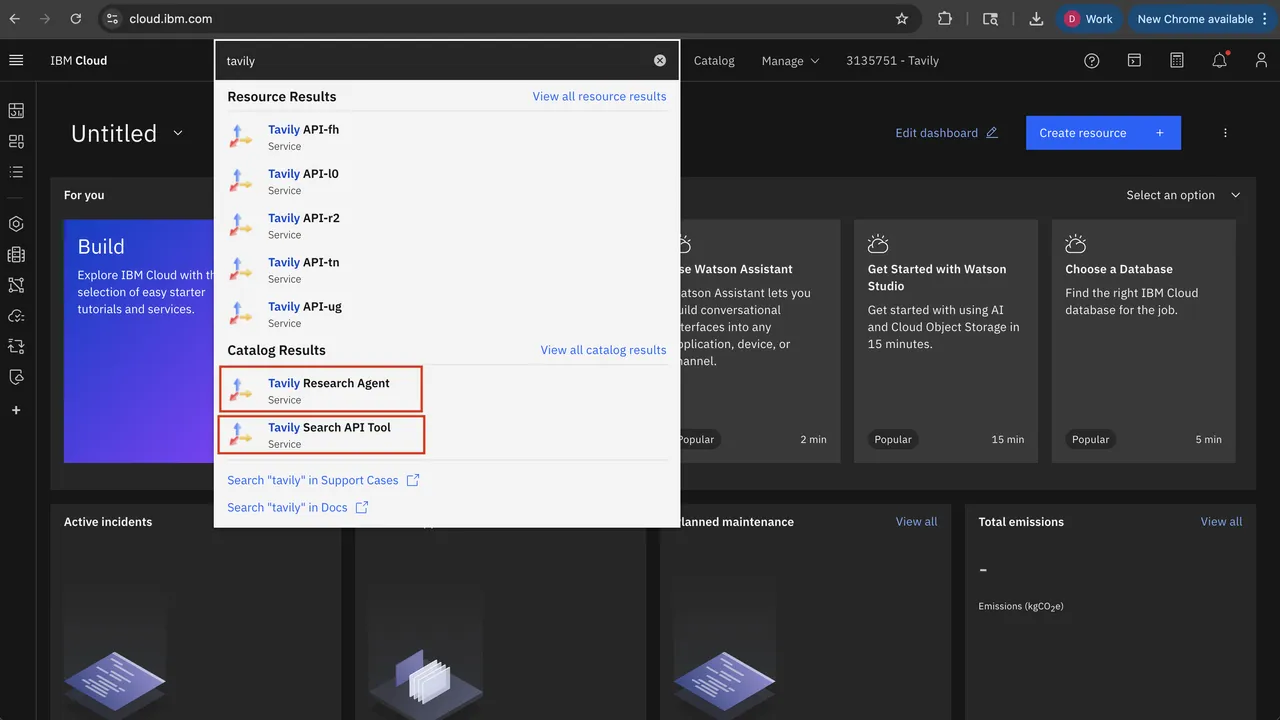Select the Tavily API-l0 resource result
This screenshot has height=720, width=1280.
point(447,181)
